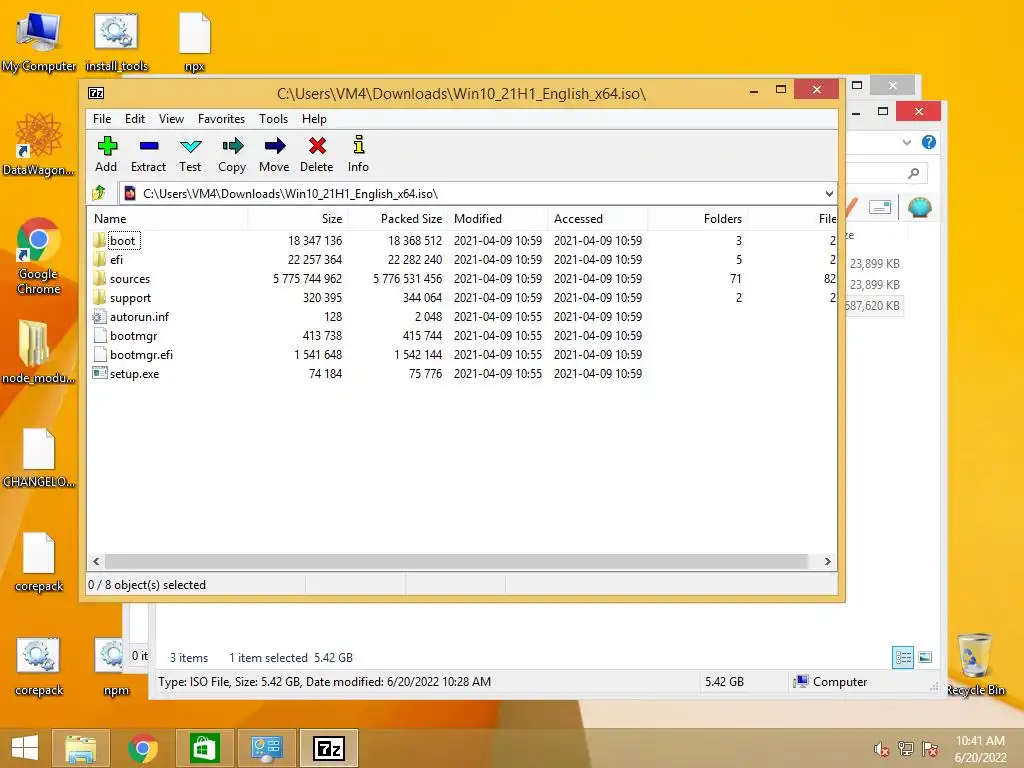Select the bootmgr.efi file icon
The image size is (1024, 768).
point(99,355)
